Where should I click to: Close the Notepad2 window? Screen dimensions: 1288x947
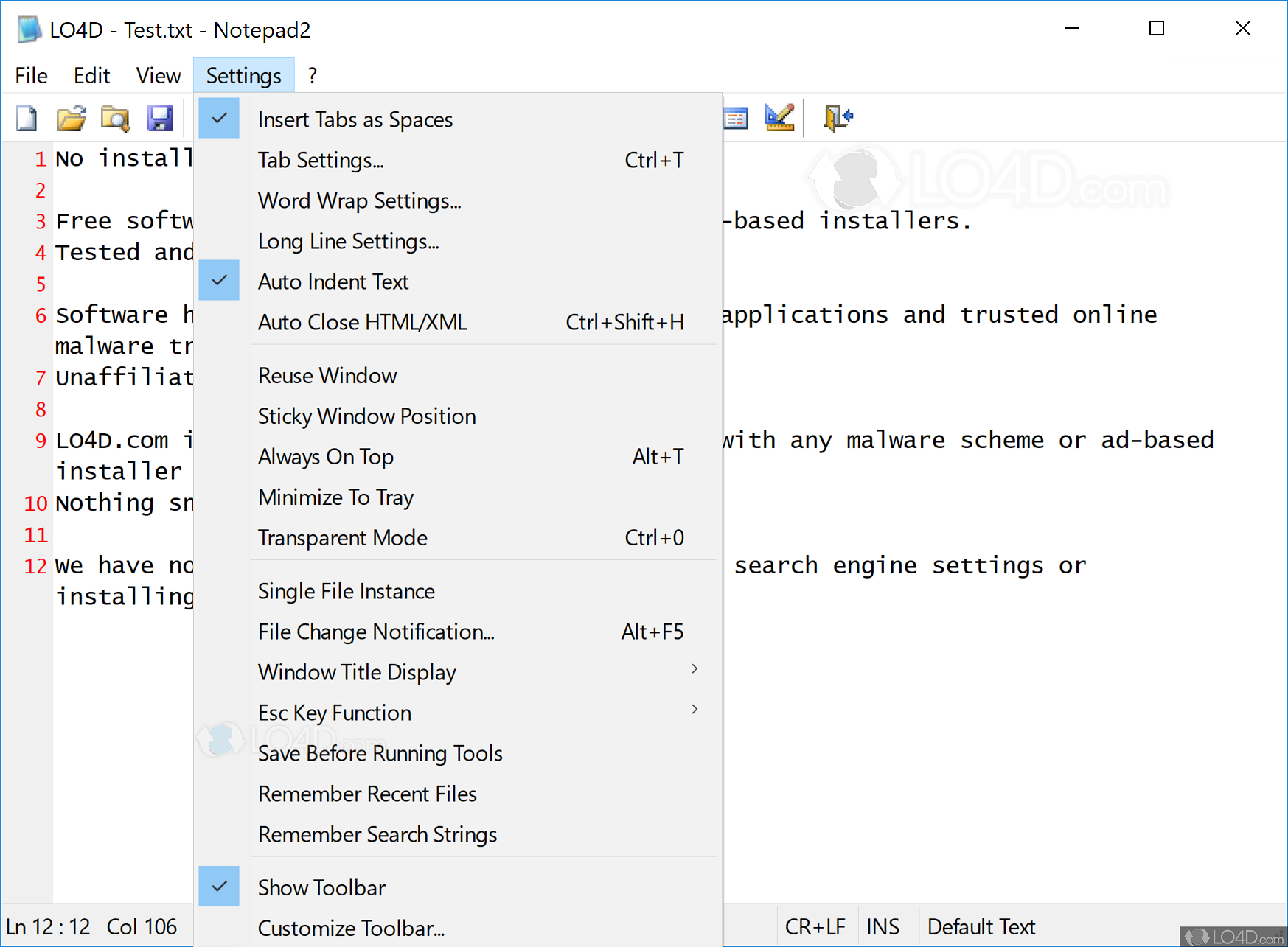(1243, 29)
